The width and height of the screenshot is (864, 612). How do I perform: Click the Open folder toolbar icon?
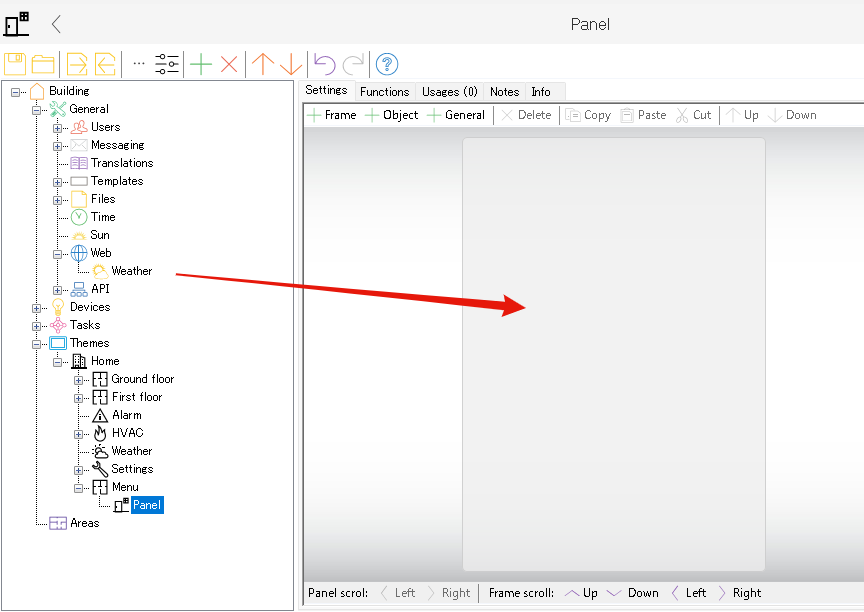43,64
